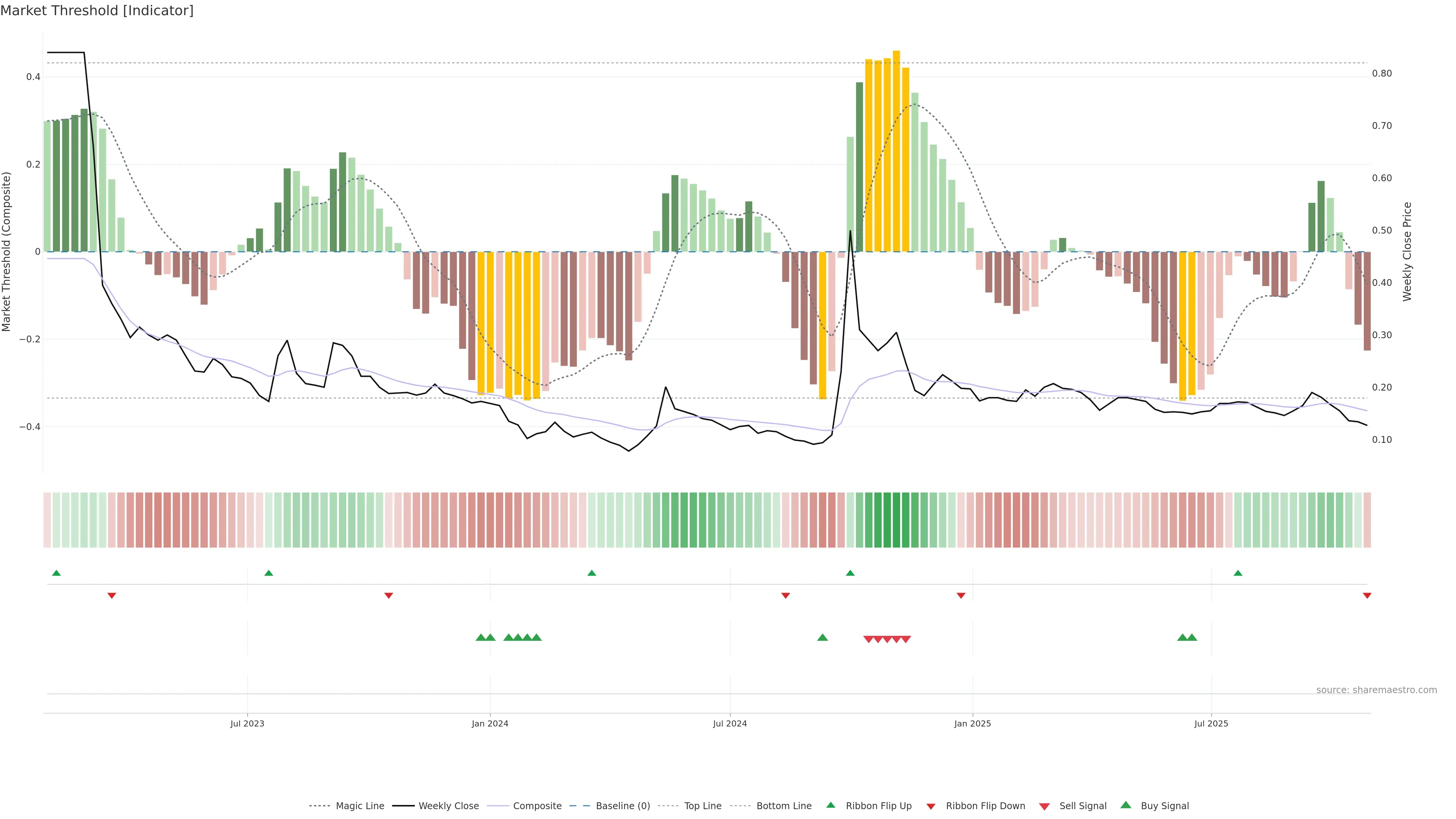1456x819 pixels.
Task: Click the Ribbon Flip Up triangle in legend
Action: [830, 805]
